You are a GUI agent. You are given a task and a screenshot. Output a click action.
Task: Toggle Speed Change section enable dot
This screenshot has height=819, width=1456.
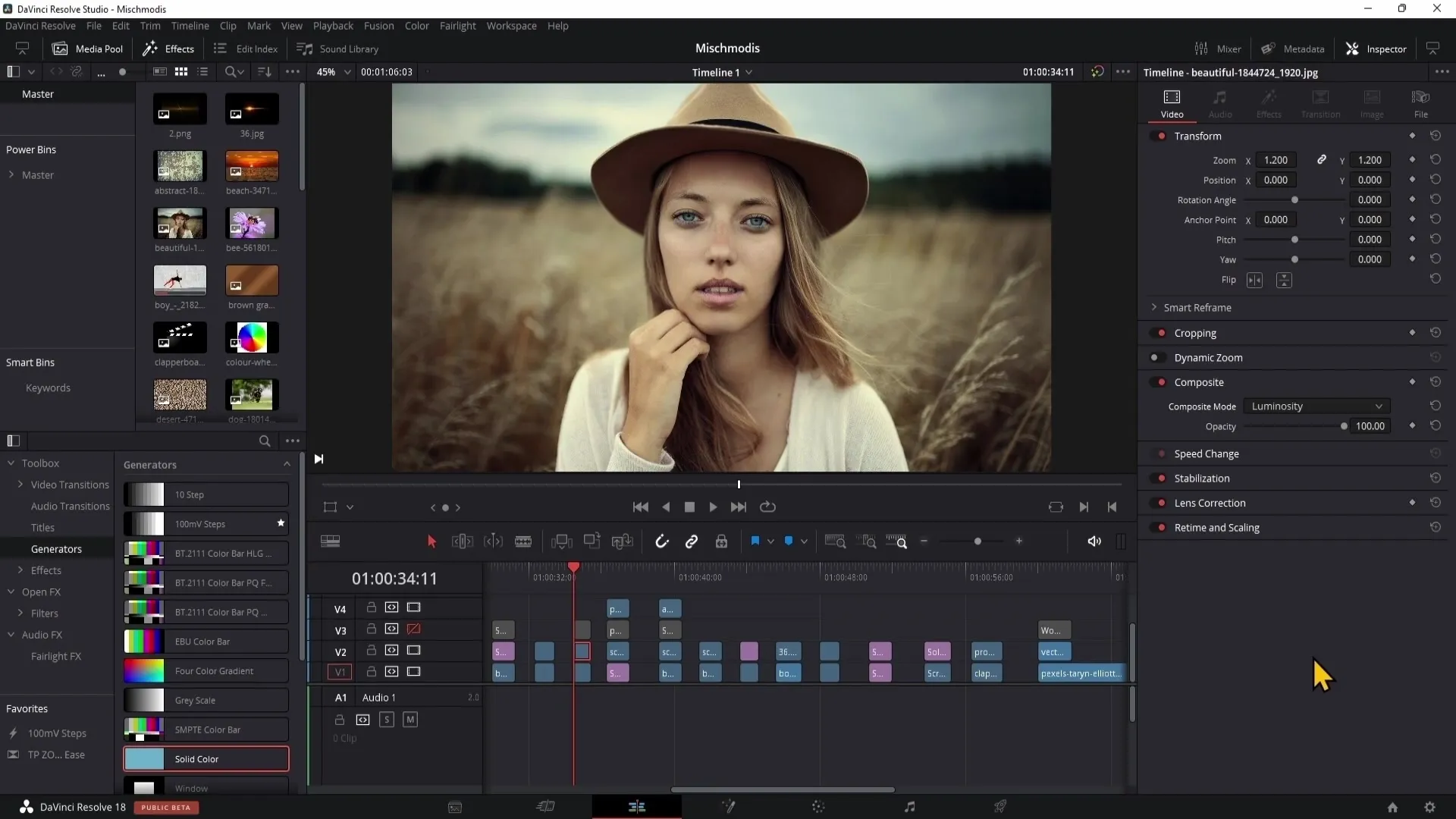click(x=1163, y=454)
